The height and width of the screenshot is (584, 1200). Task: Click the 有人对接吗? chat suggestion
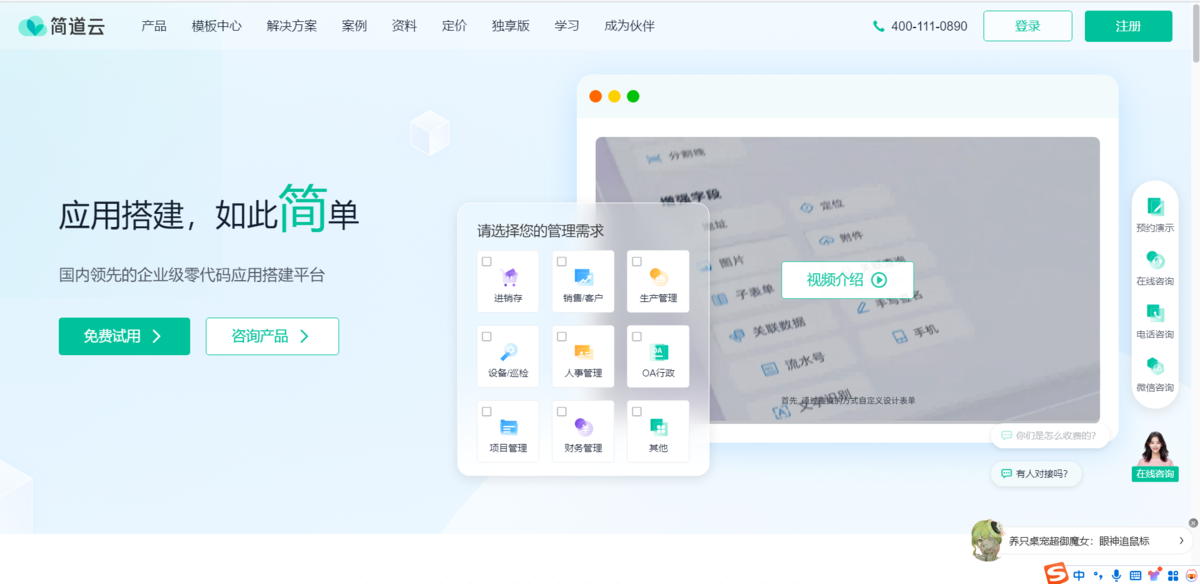[x=1036, y=474]
